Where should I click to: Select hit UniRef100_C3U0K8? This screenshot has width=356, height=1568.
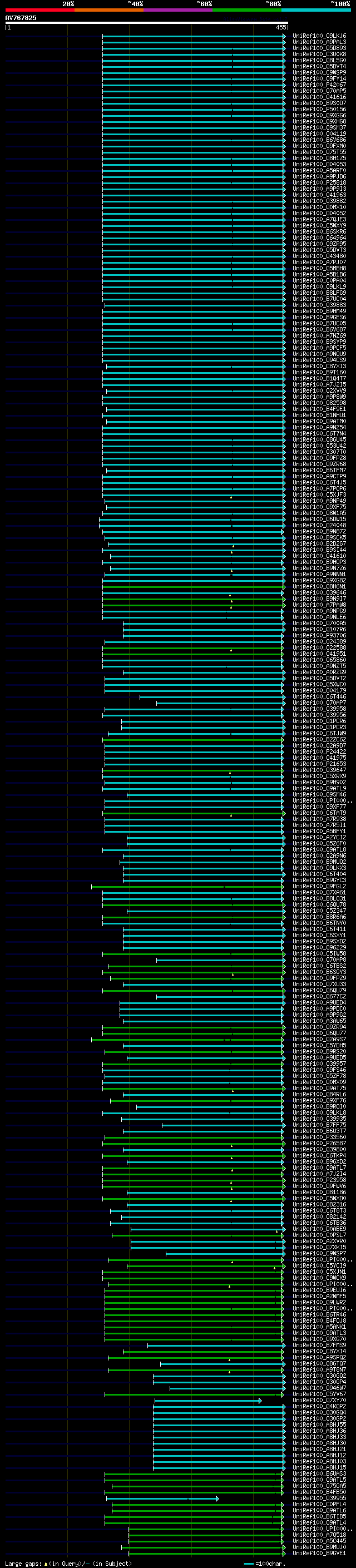point(319,54)
